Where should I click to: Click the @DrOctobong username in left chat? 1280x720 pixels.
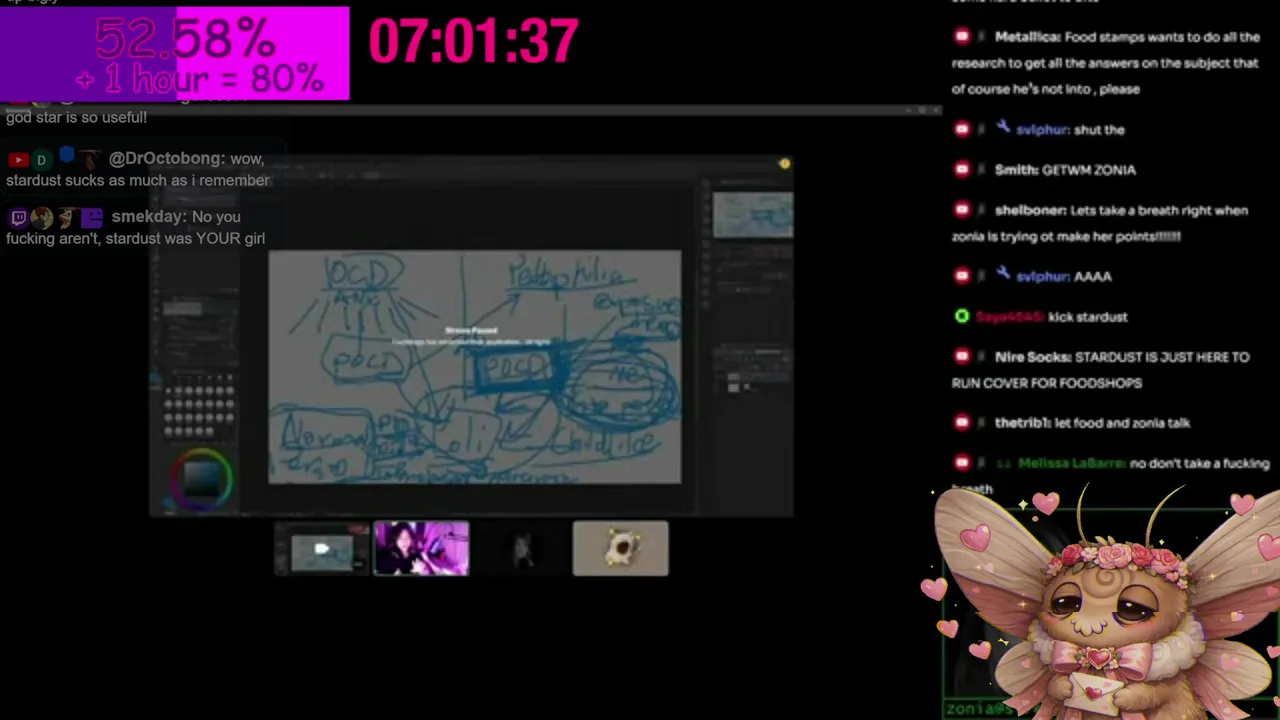click(x=165, y=159)
